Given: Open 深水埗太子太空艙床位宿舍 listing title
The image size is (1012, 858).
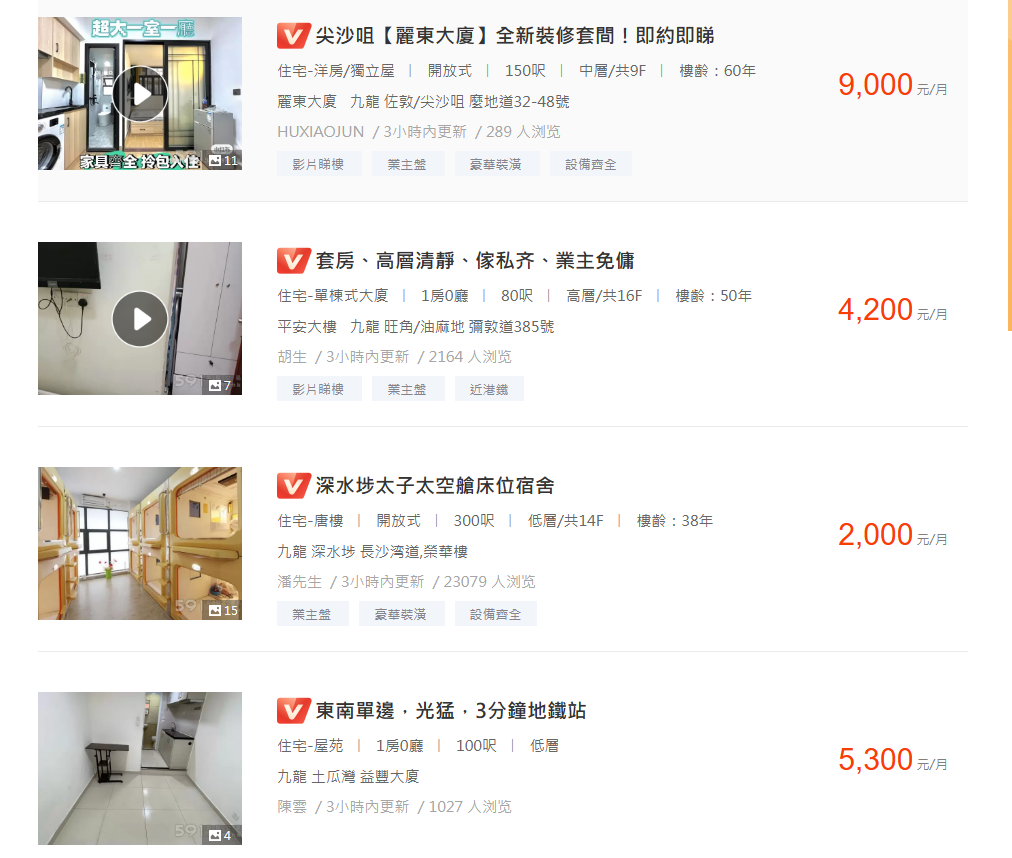Looking at the screenshot, I should click(434, 485).
